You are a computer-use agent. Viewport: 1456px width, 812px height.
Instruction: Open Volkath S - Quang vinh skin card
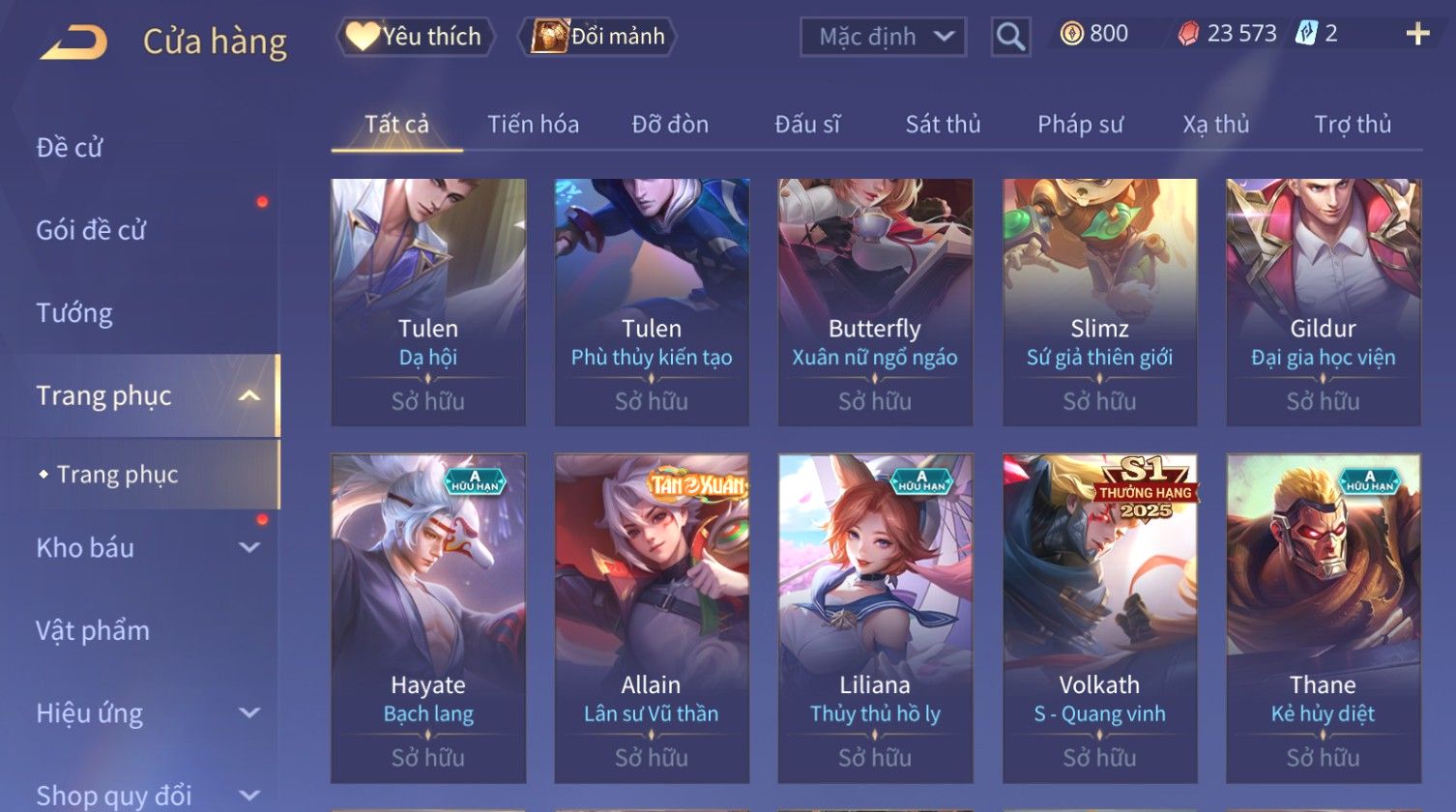point(1099,619)
